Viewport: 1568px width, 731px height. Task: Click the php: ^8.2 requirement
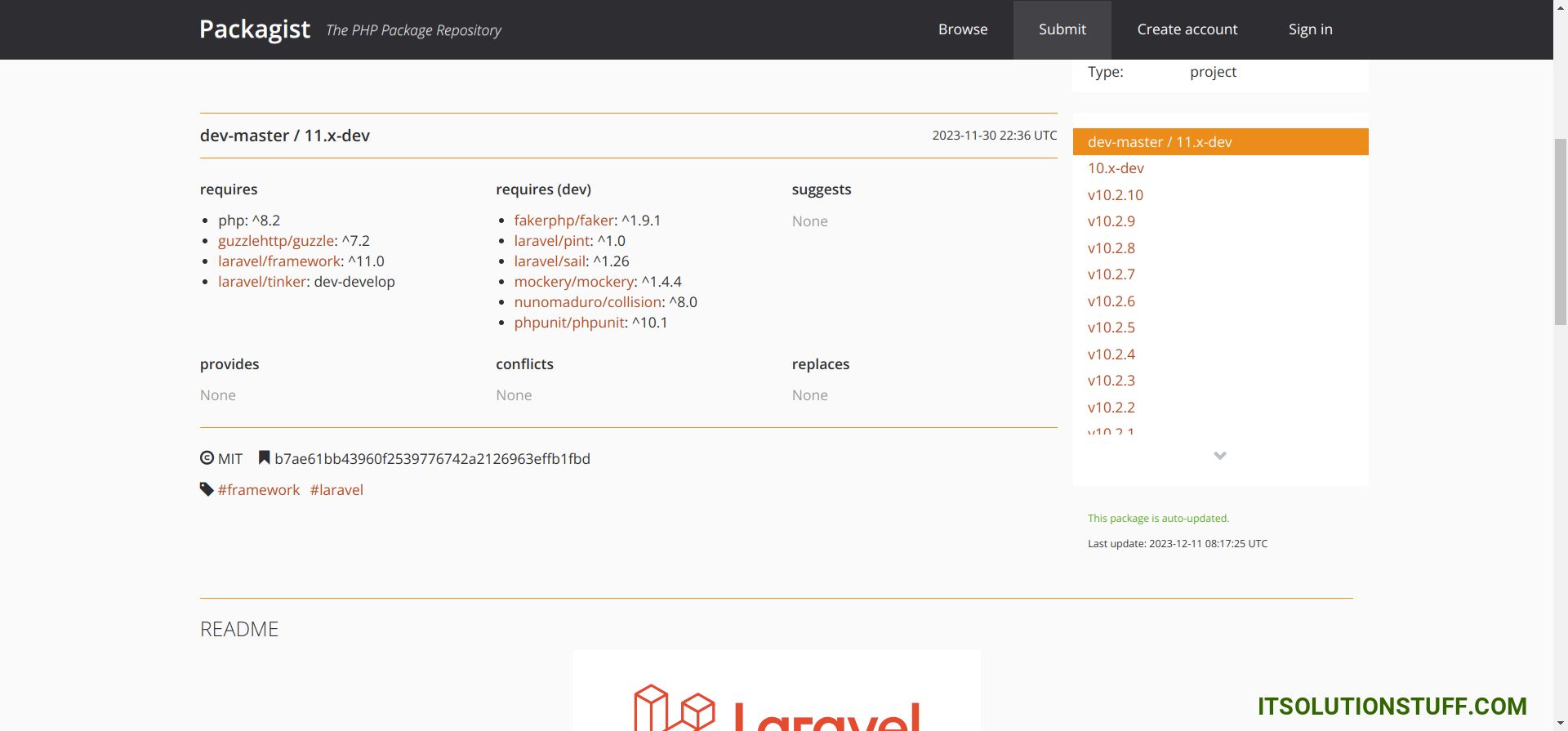tap(249, 221)
